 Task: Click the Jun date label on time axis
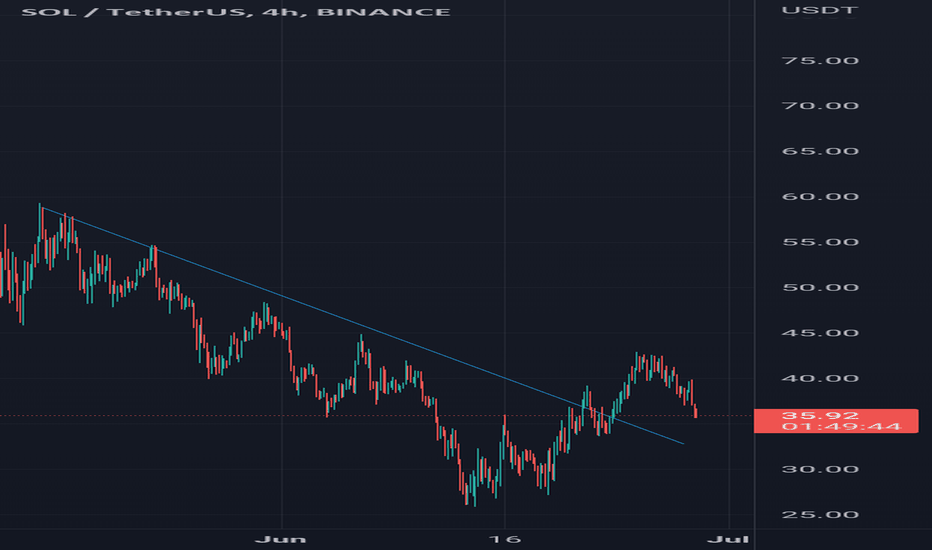[x=281, y=539]
